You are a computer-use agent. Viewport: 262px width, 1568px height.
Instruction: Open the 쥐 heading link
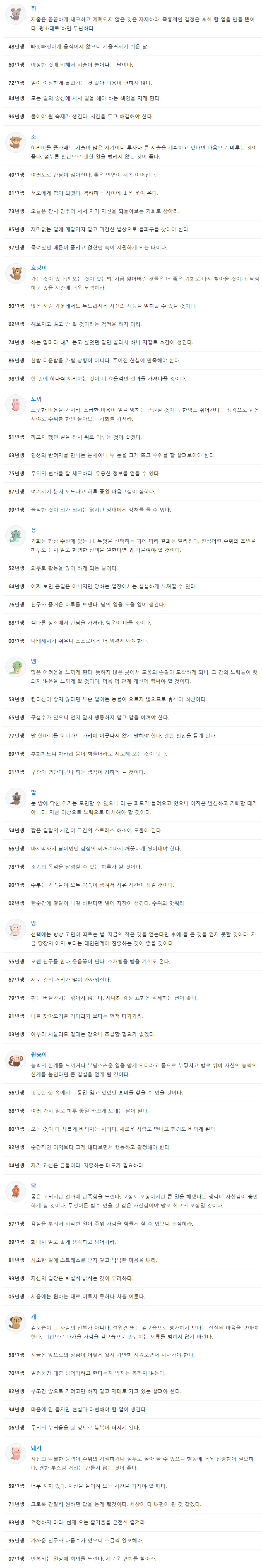coord(34,9)
